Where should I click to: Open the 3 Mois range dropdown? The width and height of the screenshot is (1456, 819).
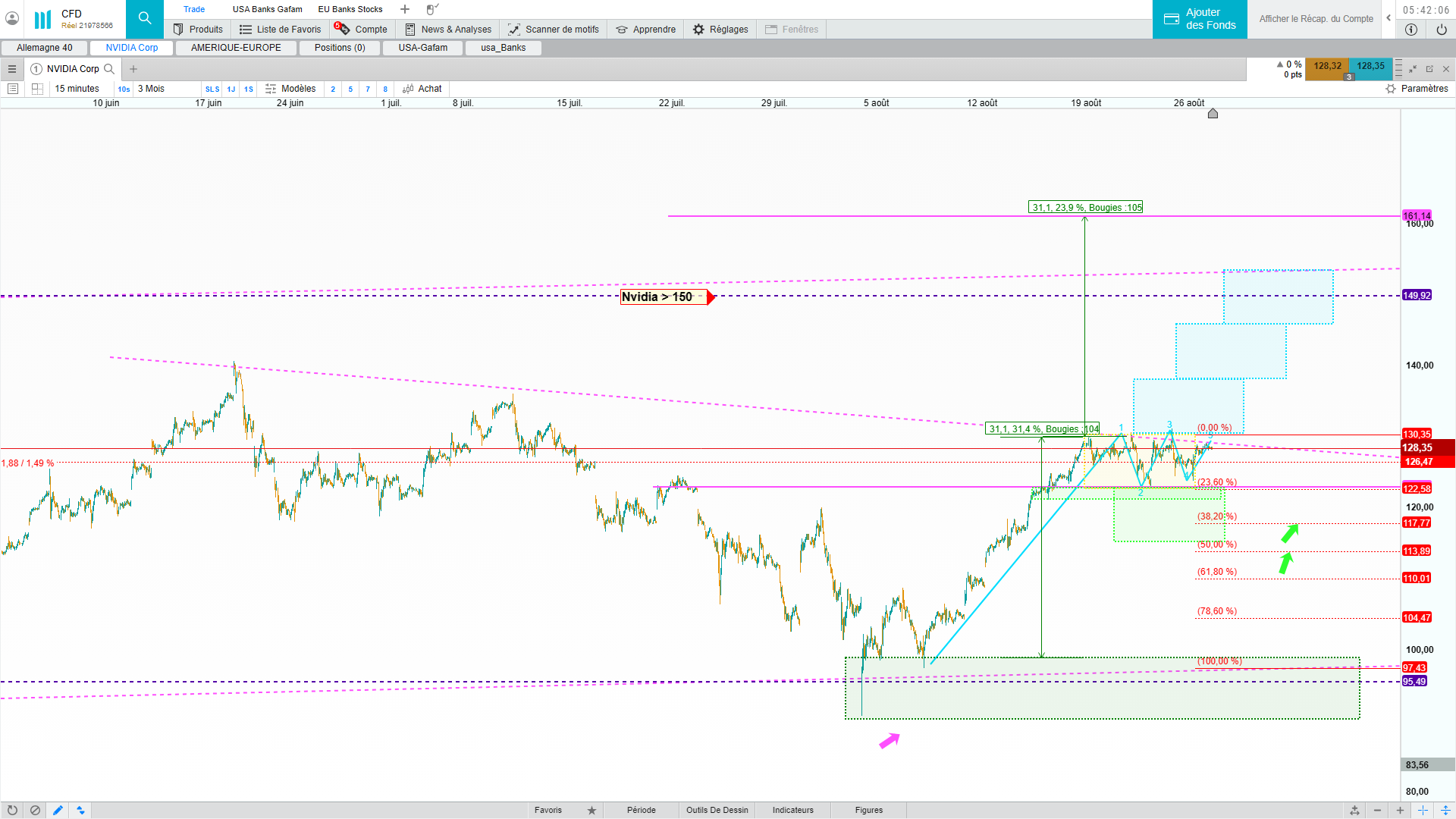(152, 89)
